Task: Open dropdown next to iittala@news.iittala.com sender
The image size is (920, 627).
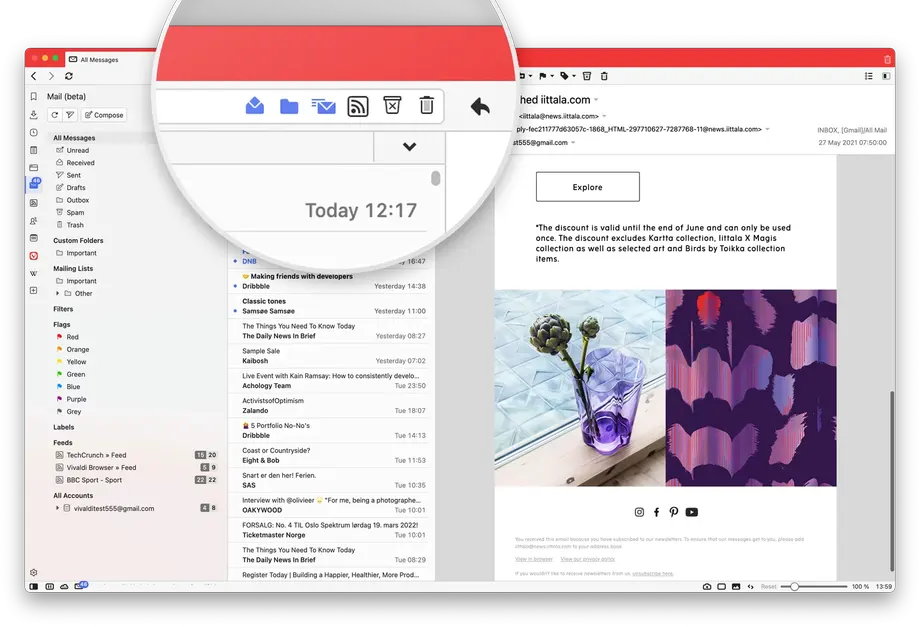Action: point(604,116)
